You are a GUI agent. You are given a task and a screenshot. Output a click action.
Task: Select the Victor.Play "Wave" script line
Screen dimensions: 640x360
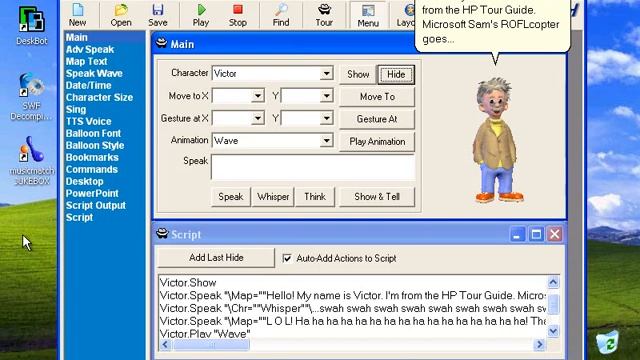pos(205,334)
